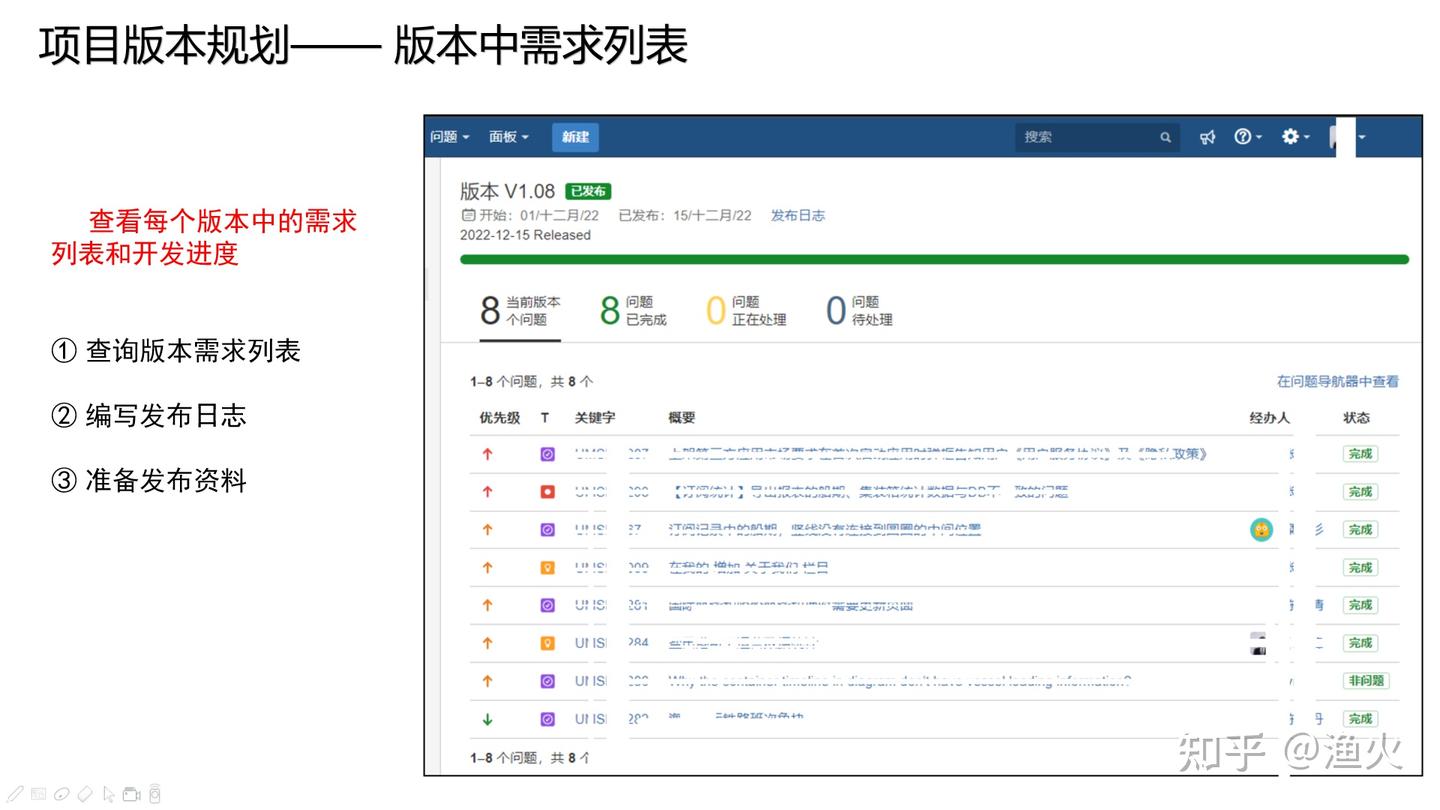Viewport: 1440px width, 810px height.
Task: Click the assignee avatar in third issue row
Action: tap(1261, 530)
